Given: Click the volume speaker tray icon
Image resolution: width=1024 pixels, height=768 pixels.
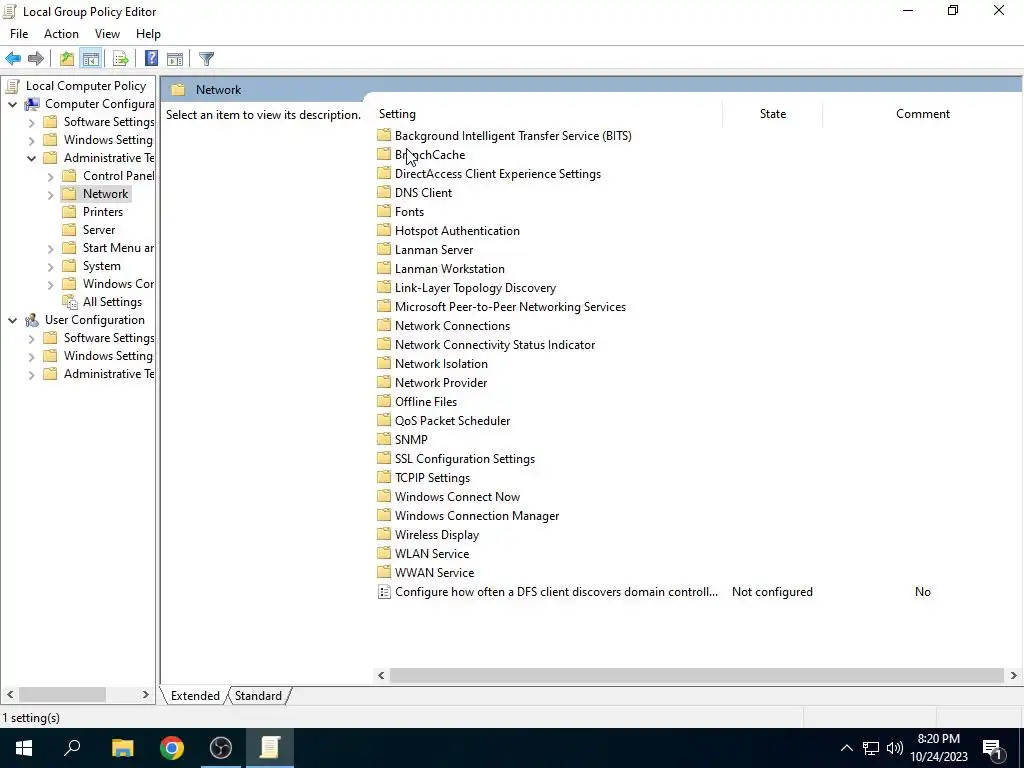Looking at the screenshot, I should [895, 748].
